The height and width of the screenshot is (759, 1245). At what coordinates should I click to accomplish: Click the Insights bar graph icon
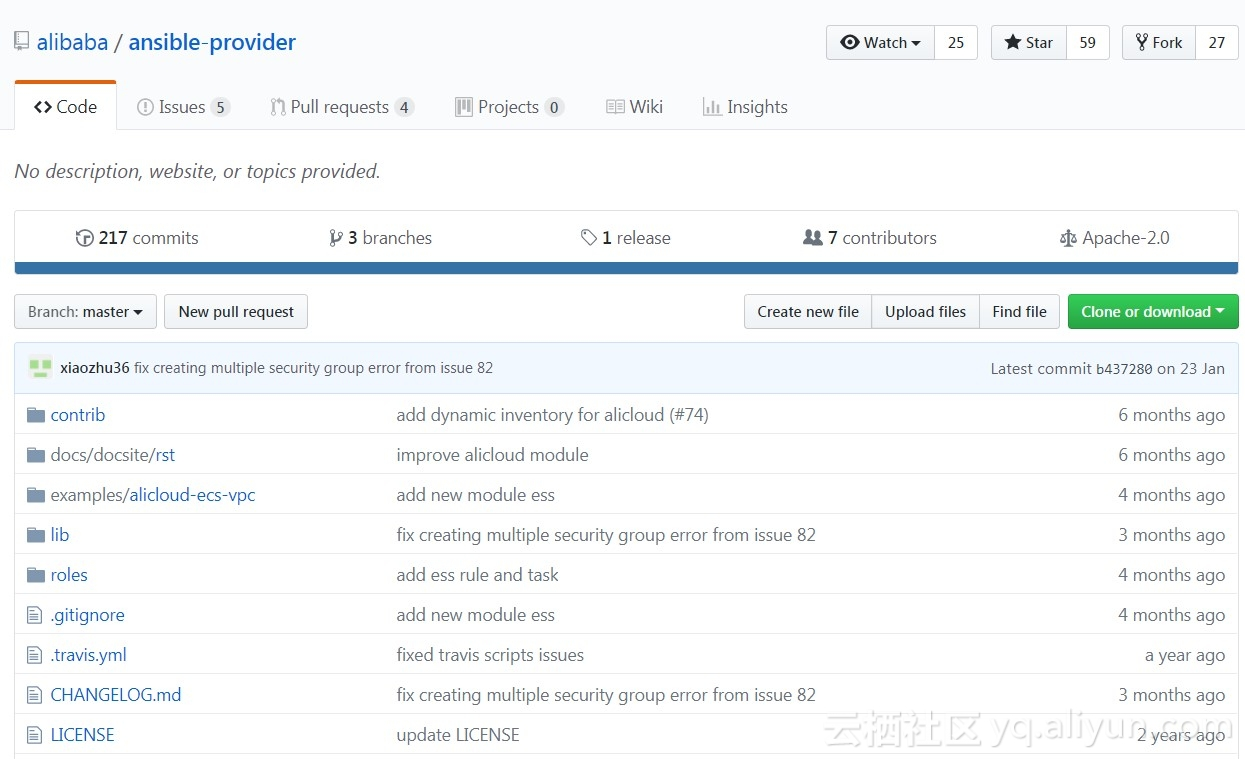pos(712,107)
